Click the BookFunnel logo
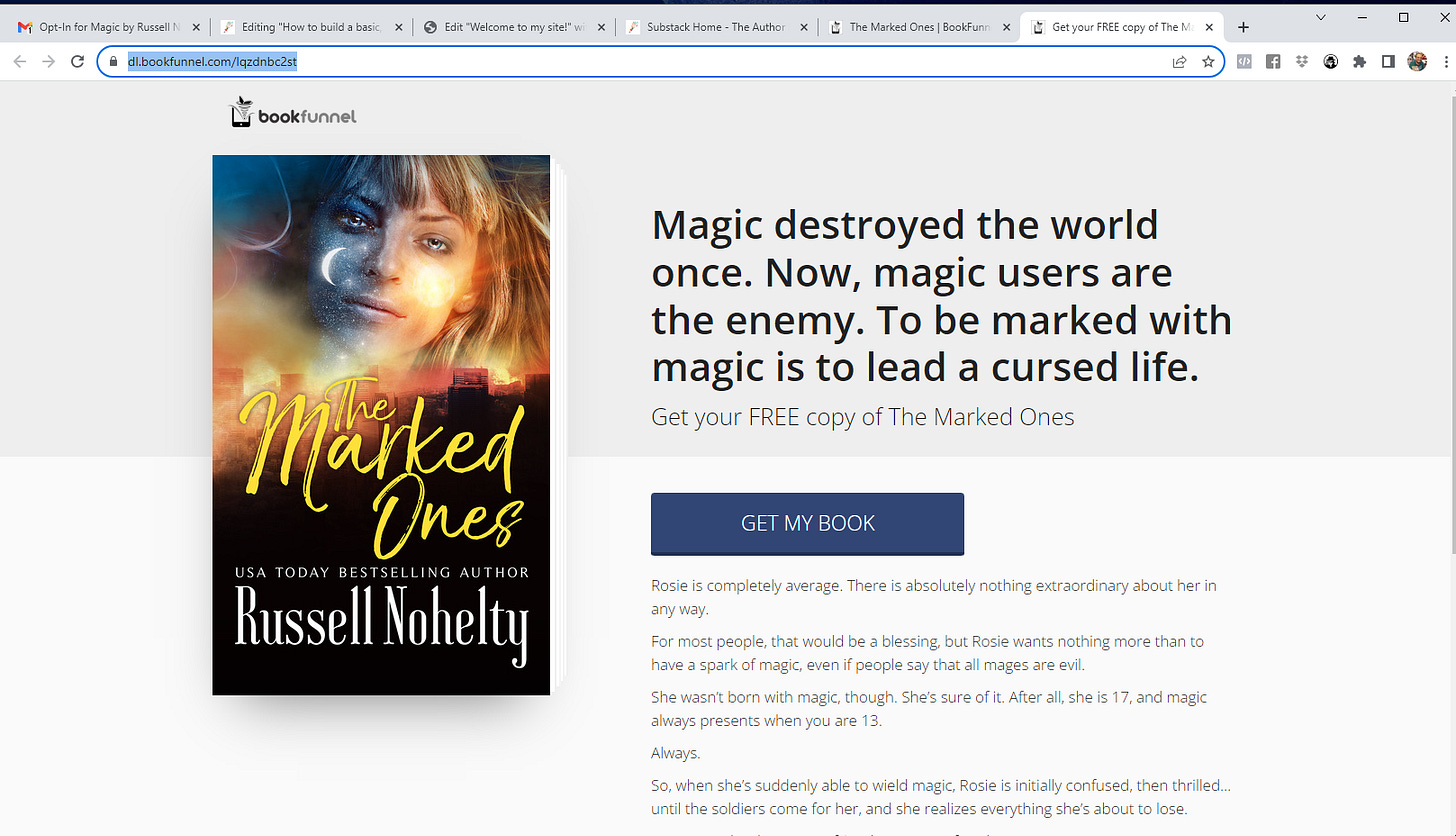The image size is (1456, 836). click(x=293, y=113)
